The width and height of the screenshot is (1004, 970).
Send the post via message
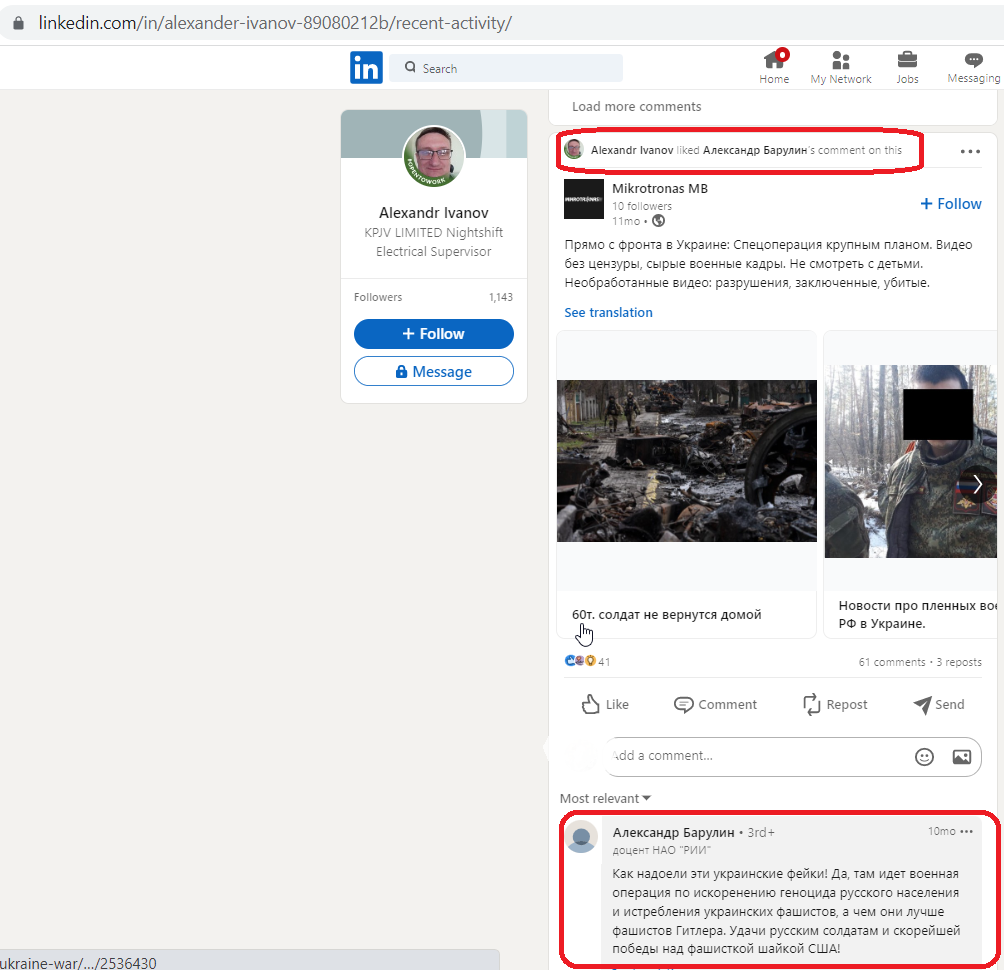pos(939,704)
